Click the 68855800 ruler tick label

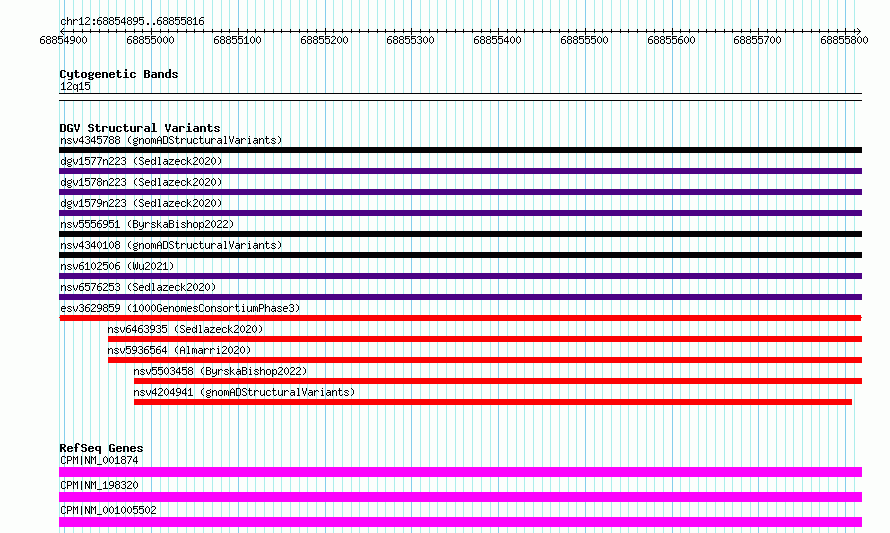click(x=844, y=40)
